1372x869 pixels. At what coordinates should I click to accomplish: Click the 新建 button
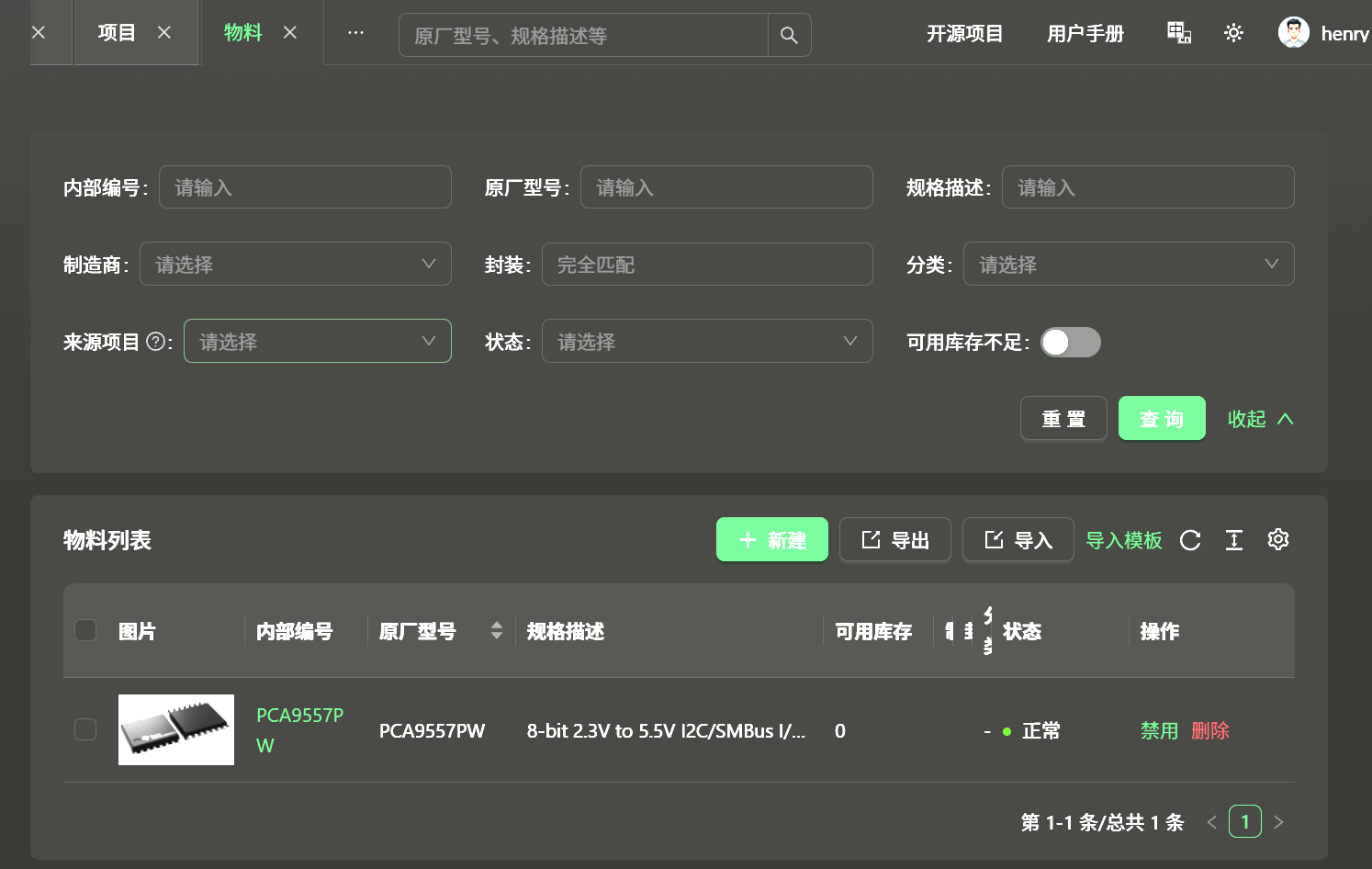[x=771, y=540]
